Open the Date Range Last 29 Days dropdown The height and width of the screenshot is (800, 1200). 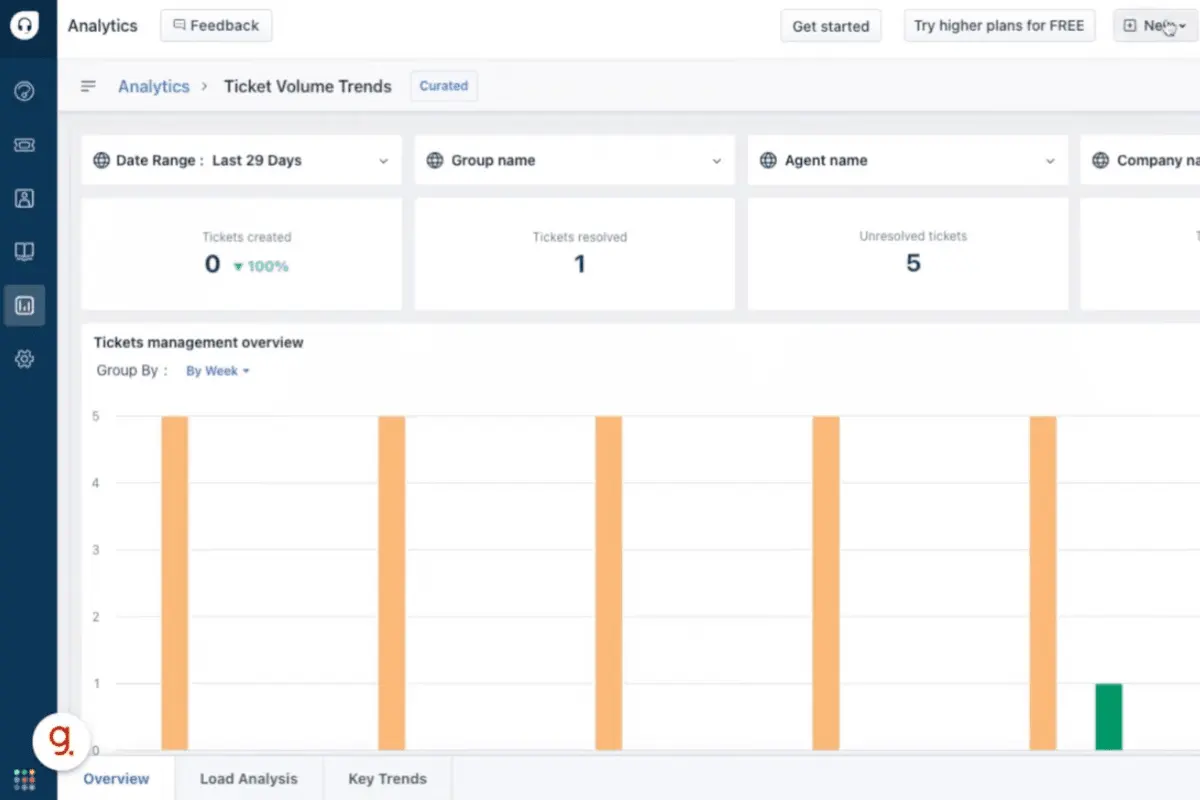(241, 160)
